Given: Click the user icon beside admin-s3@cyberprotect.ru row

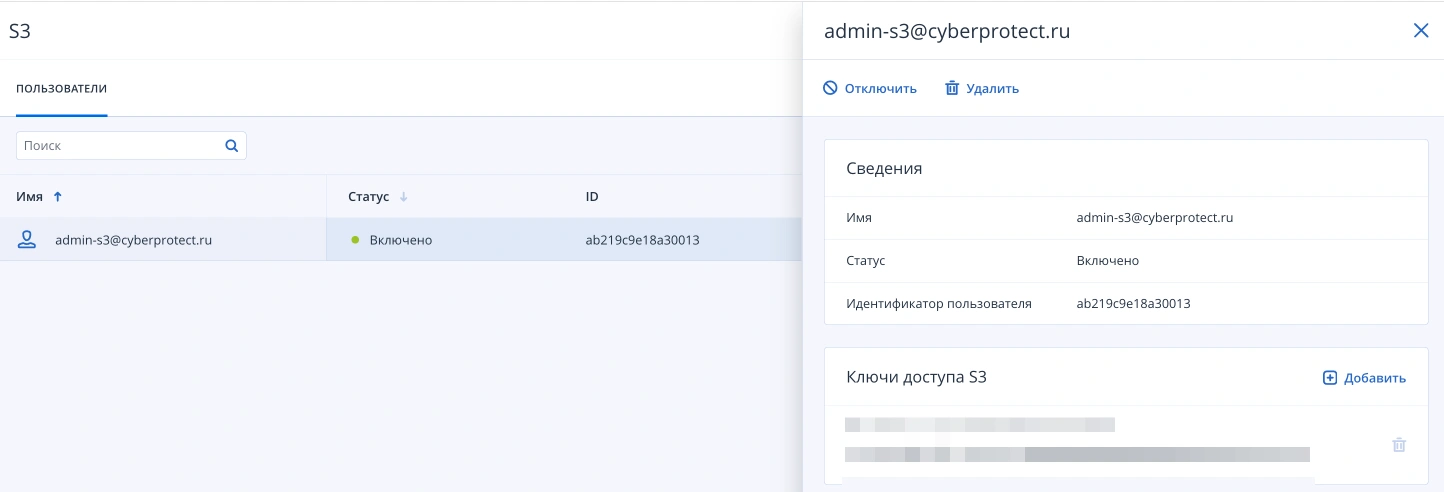Looking at the screenshot, I should click(27, 239).
